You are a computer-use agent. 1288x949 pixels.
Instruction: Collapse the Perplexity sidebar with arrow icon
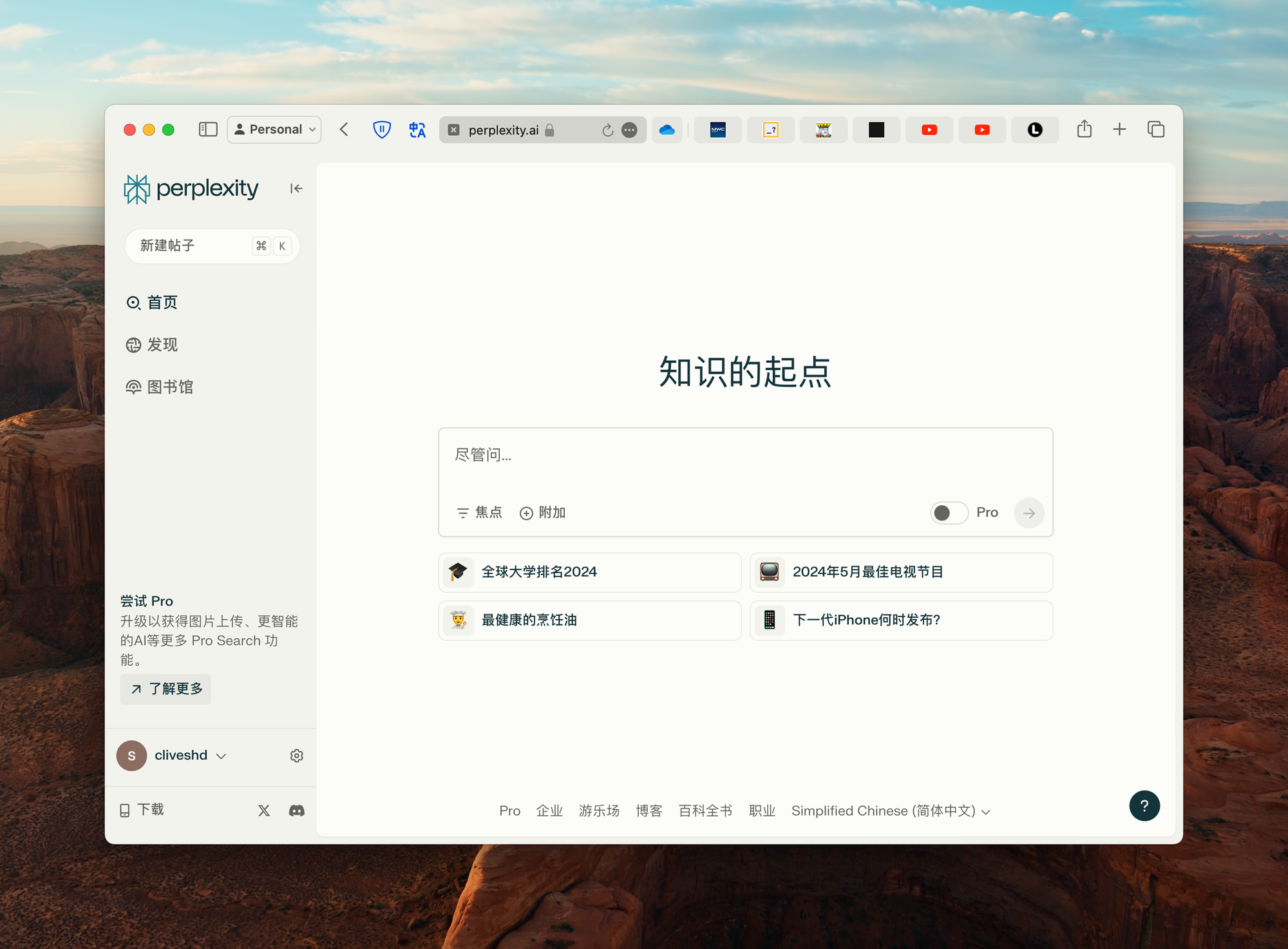296,189
